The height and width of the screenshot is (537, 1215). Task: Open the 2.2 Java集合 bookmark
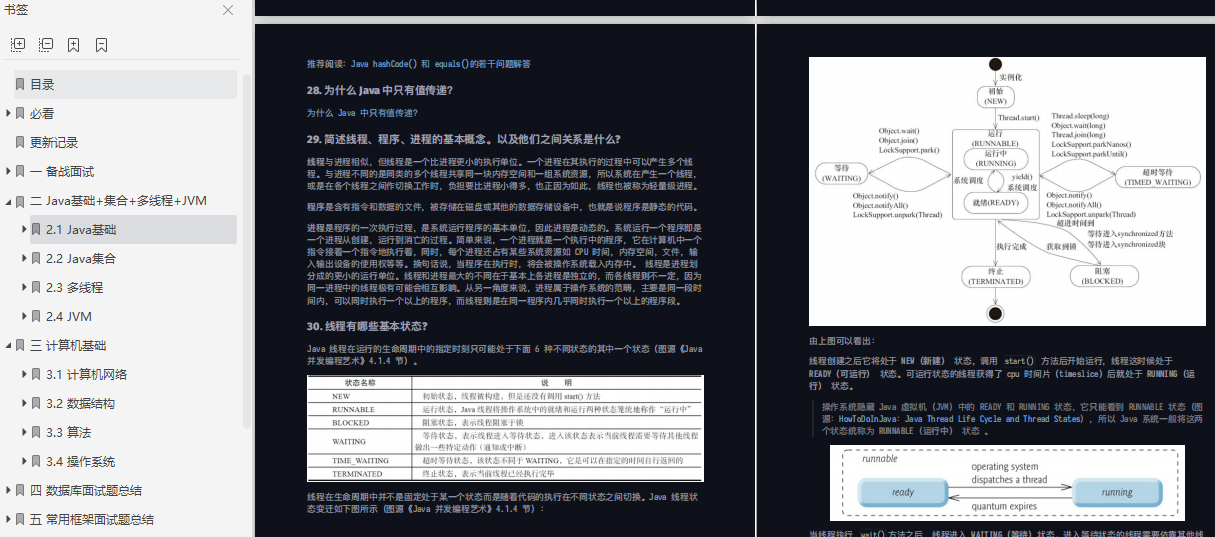point(81,259)
